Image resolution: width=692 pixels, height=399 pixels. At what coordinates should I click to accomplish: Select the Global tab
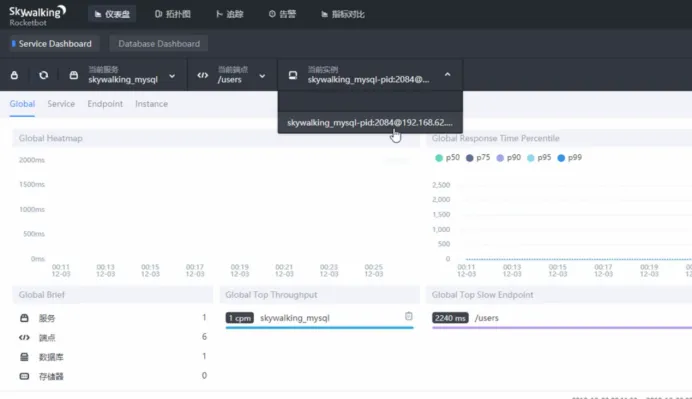[22, 104]
